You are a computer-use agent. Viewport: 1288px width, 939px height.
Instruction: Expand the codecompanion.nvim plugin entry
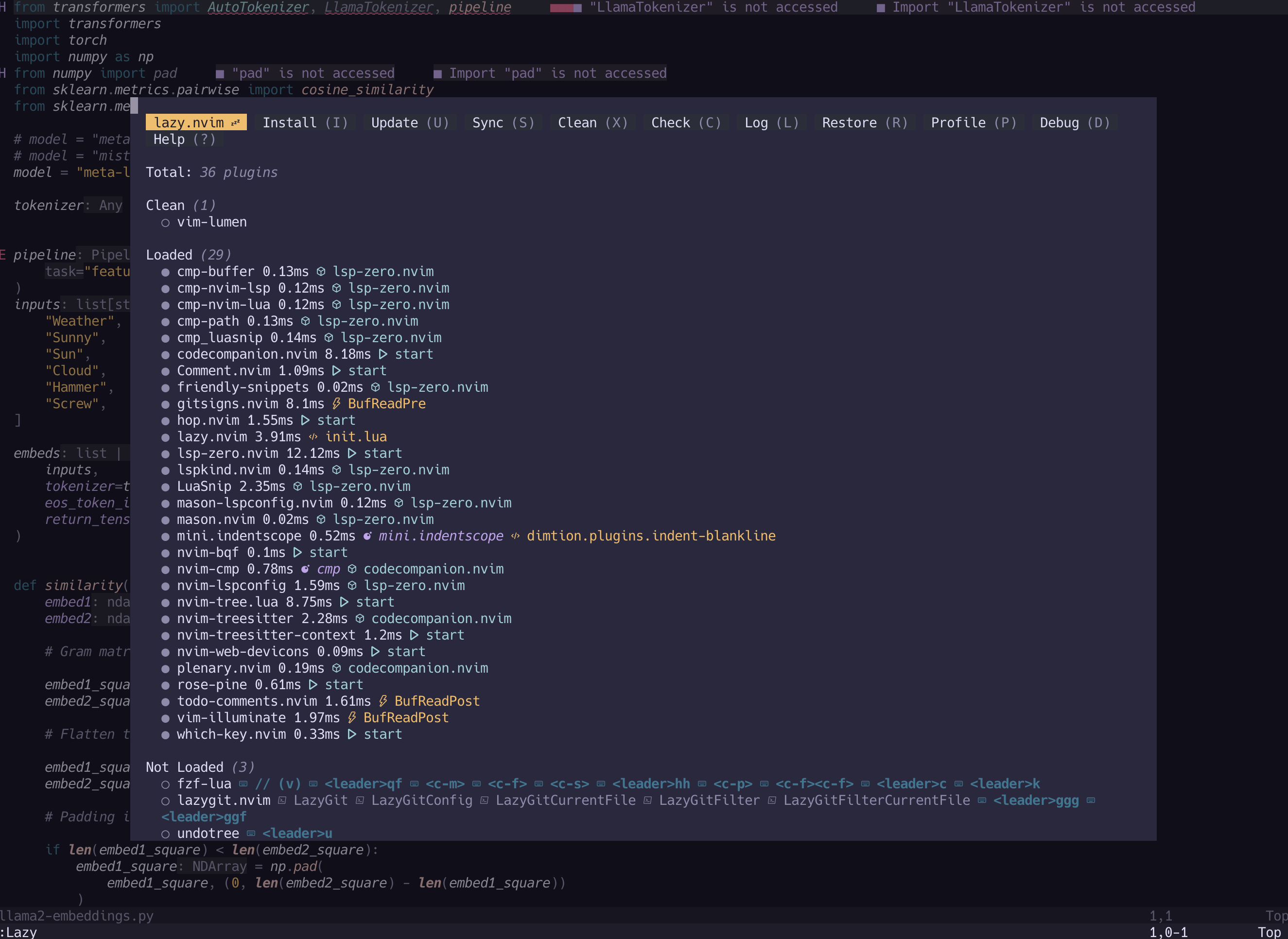point(297,354)
